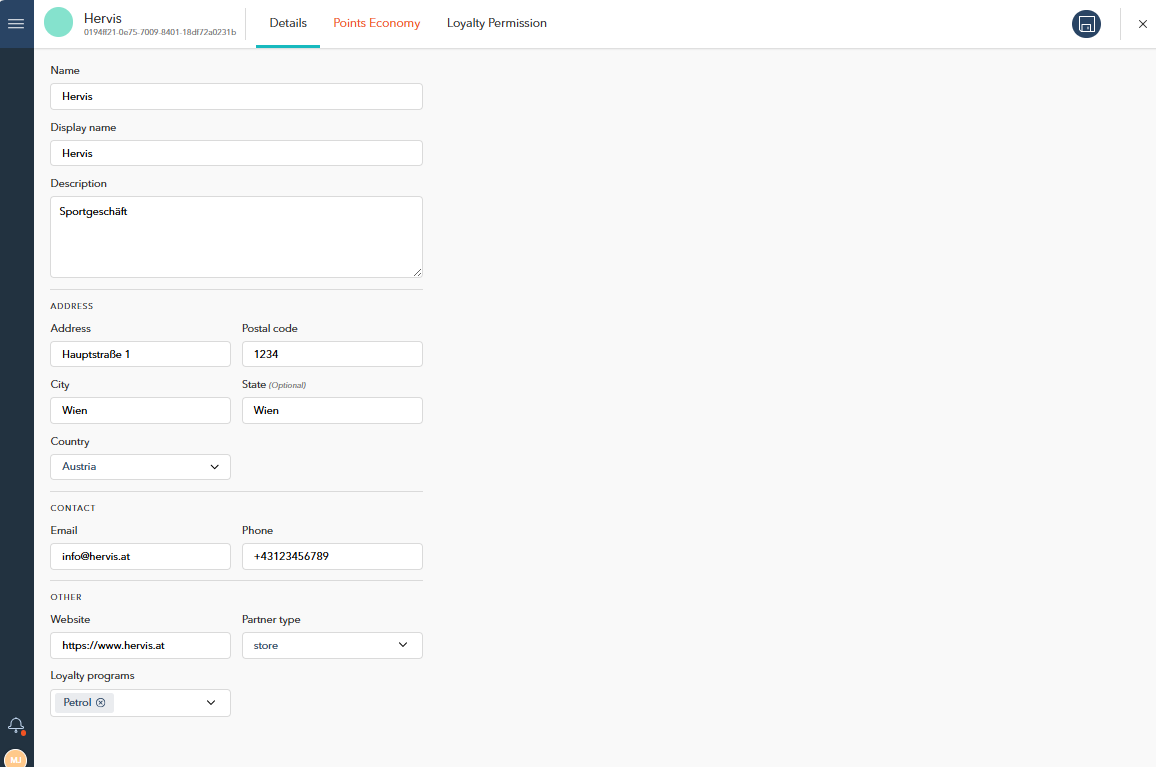This screenshot has width=1156, height=767.
Task: Open the Points Economy tab
Action: [x=377, y=23]
